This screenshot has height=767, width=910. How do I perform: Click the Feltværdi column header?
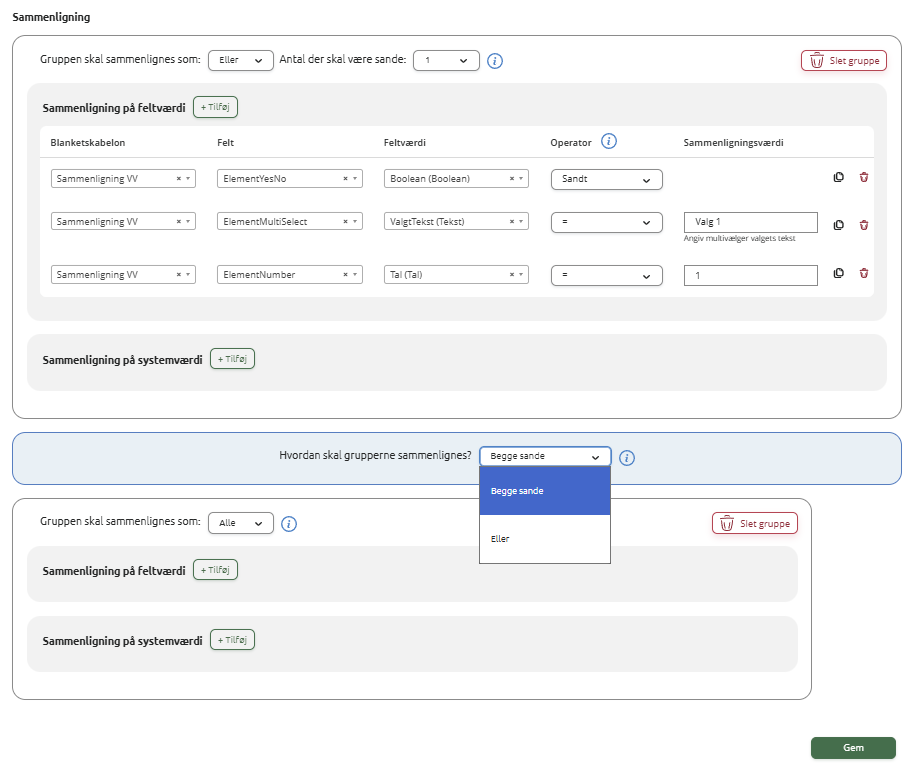[405, 143]
